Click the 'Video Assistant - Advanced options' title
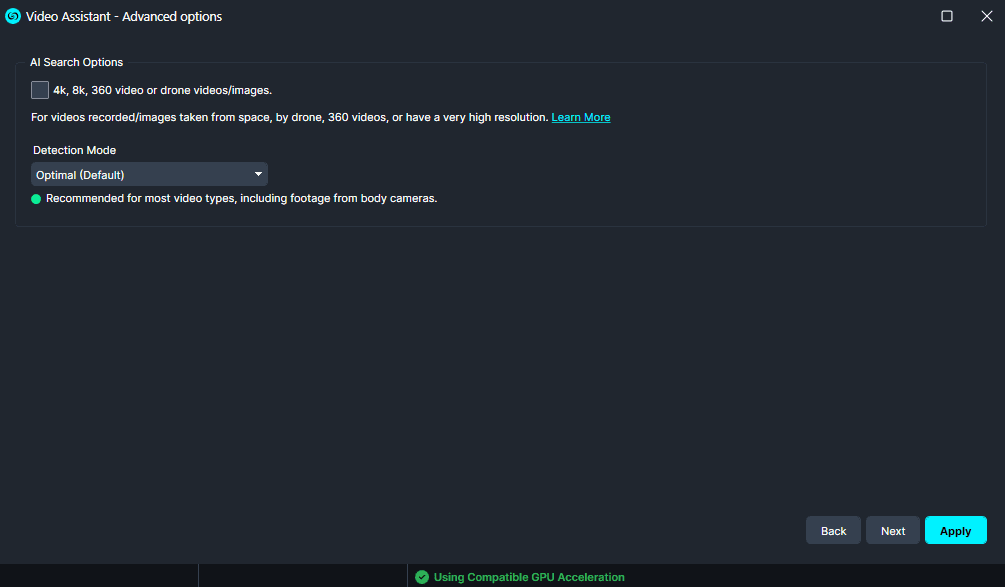The image size is (1005, 587). [x=124, y=17]
